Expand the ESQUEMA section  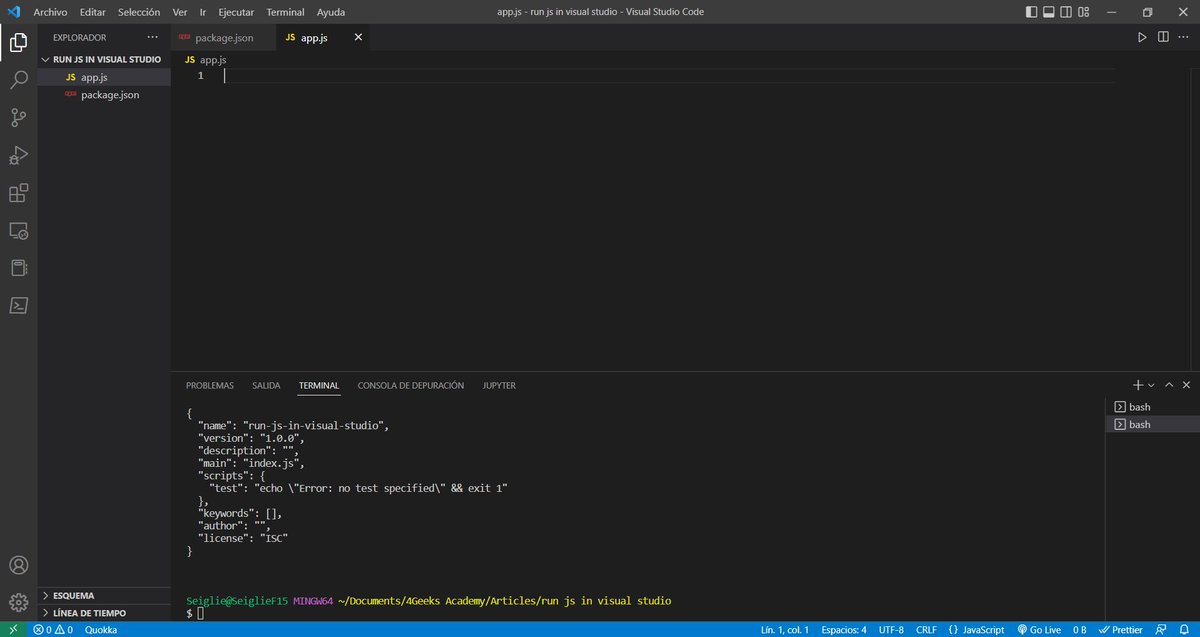click(104, 595)
